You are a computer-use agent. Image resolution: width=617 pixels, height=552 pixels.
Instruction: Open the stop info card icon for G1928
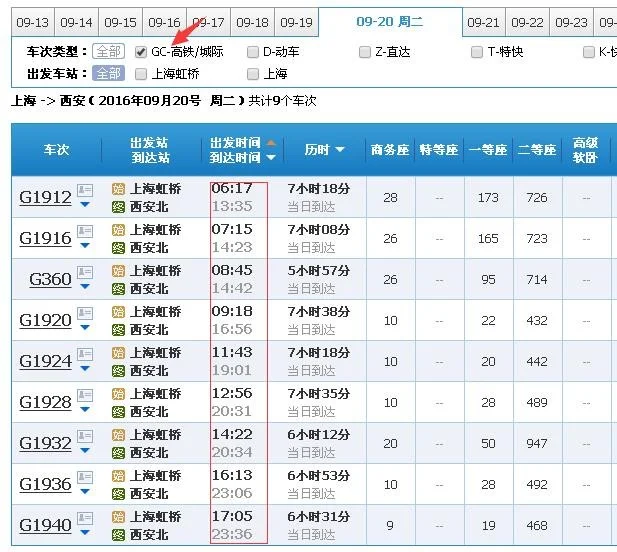[85, 395]
